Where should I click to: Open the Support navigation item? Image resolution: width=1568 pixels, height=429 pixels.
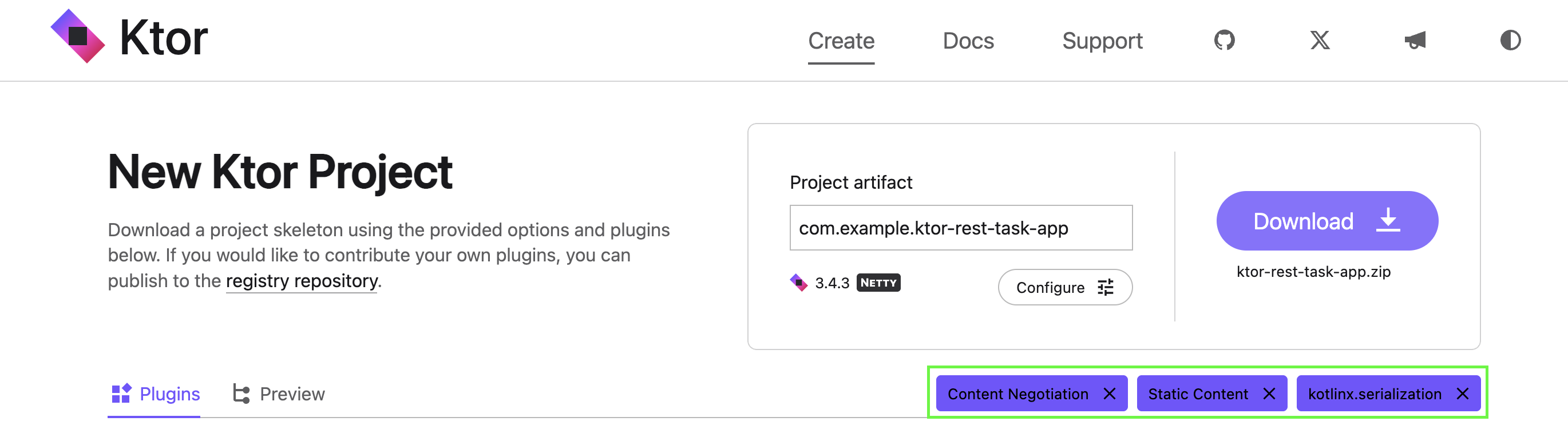[1102, 41]
